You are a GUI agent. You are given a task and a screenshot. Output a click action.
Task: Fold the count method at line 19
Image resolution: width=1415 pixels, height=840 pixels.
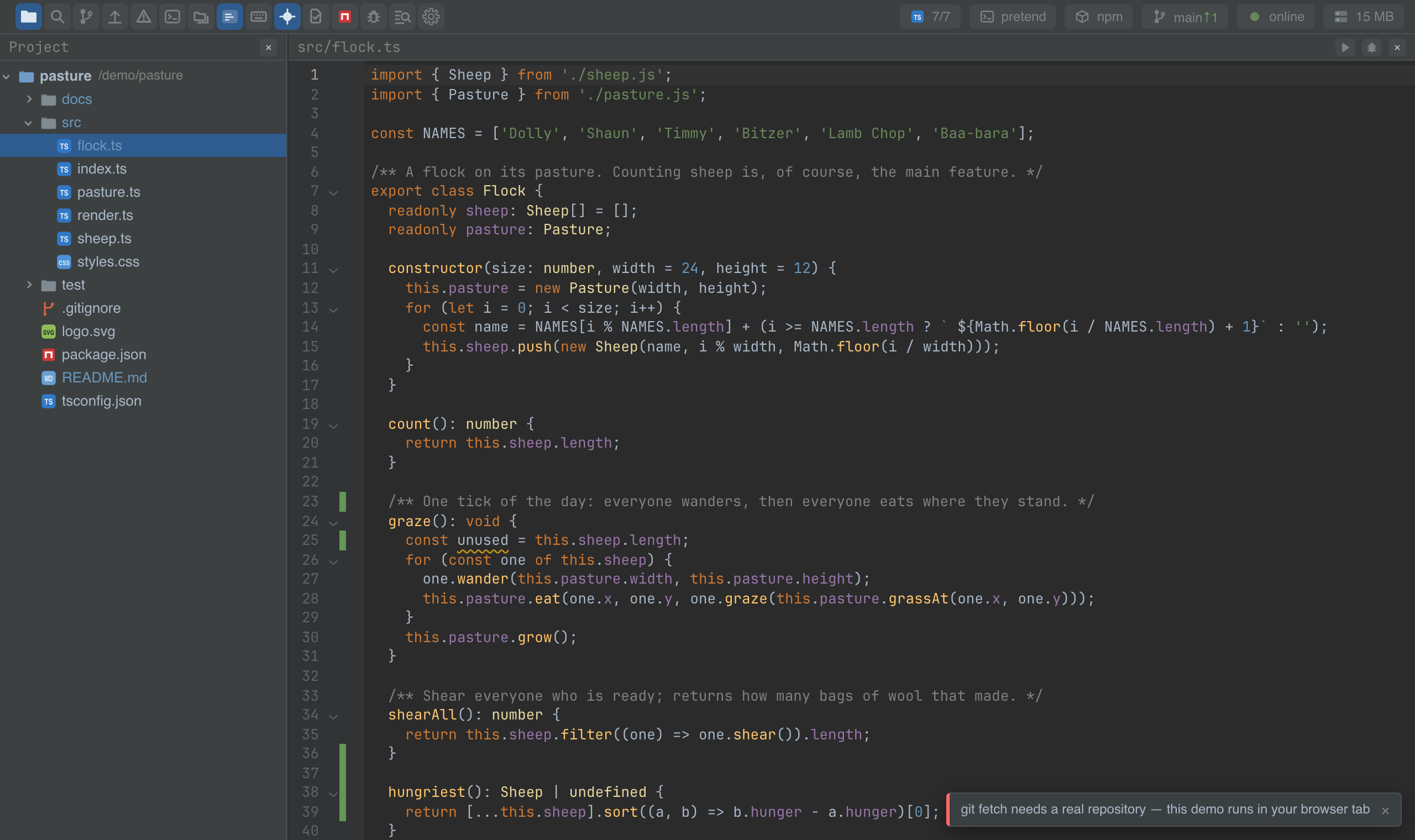coord(333,426)
